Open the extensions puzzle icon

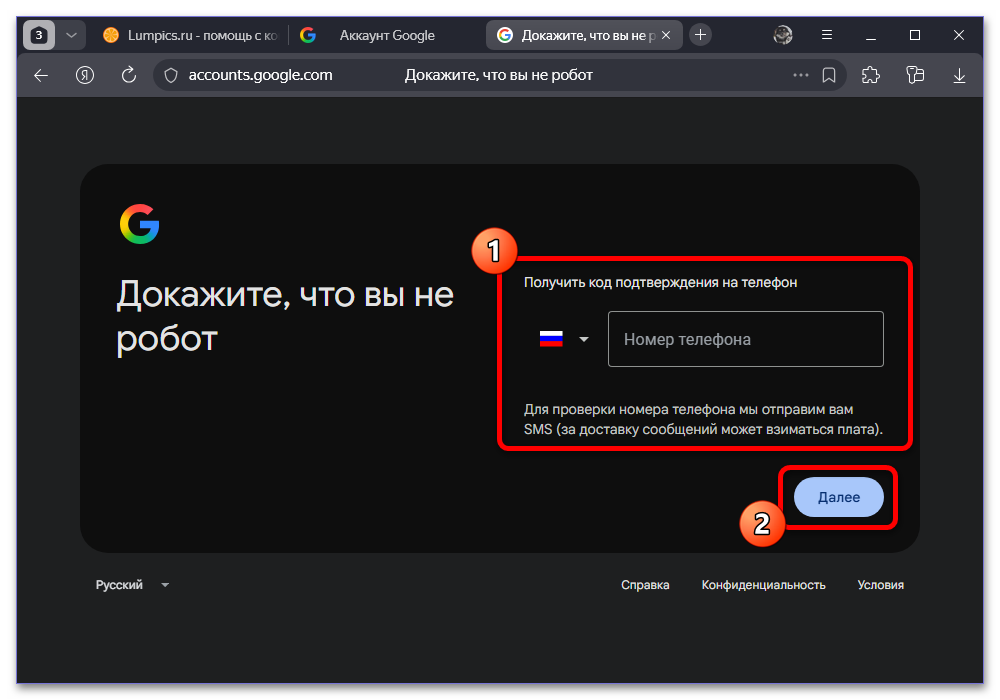click(871, 75)
